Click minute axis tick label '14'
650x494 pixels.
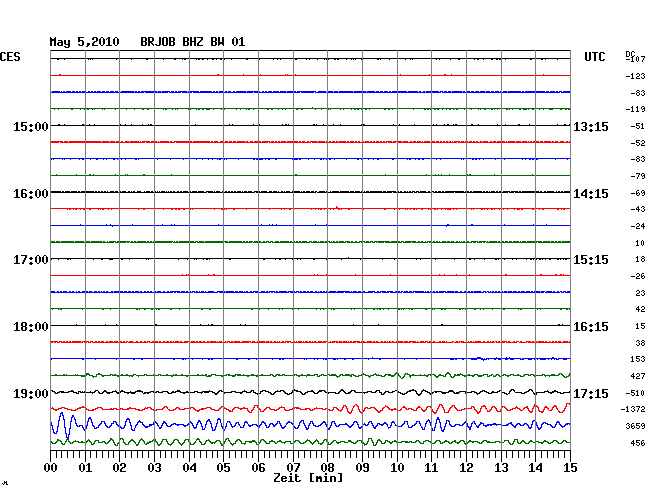[536, 467]
